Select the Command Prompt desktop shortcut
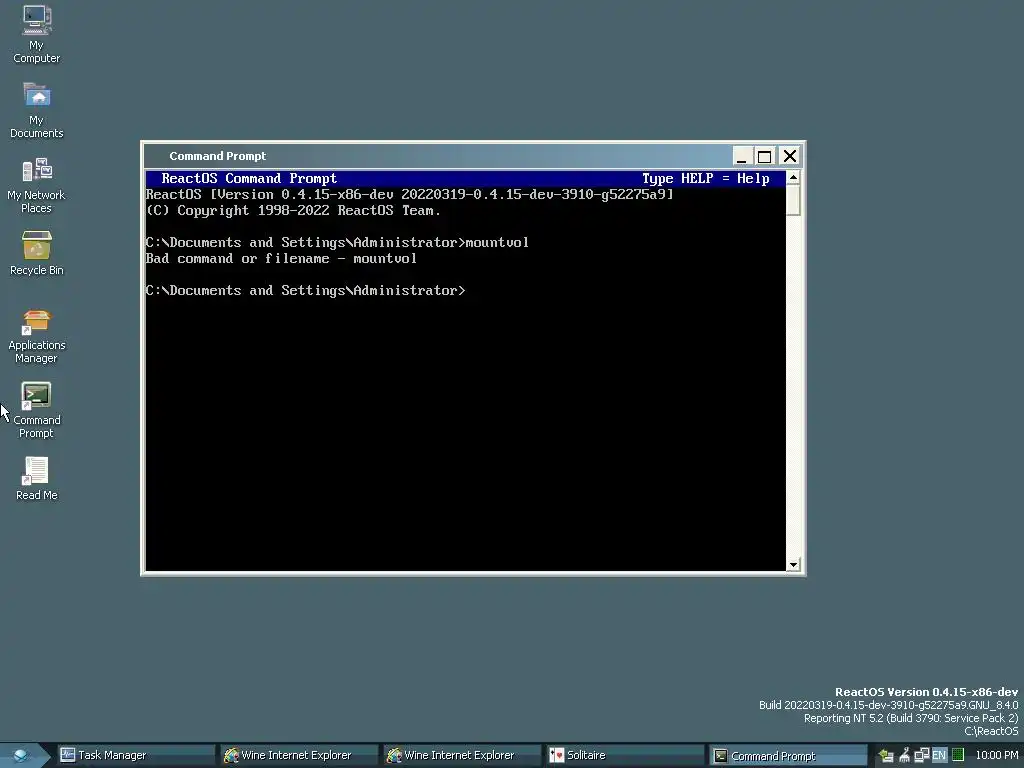Viewport: 1024px width, 768px height. (37, 411)
